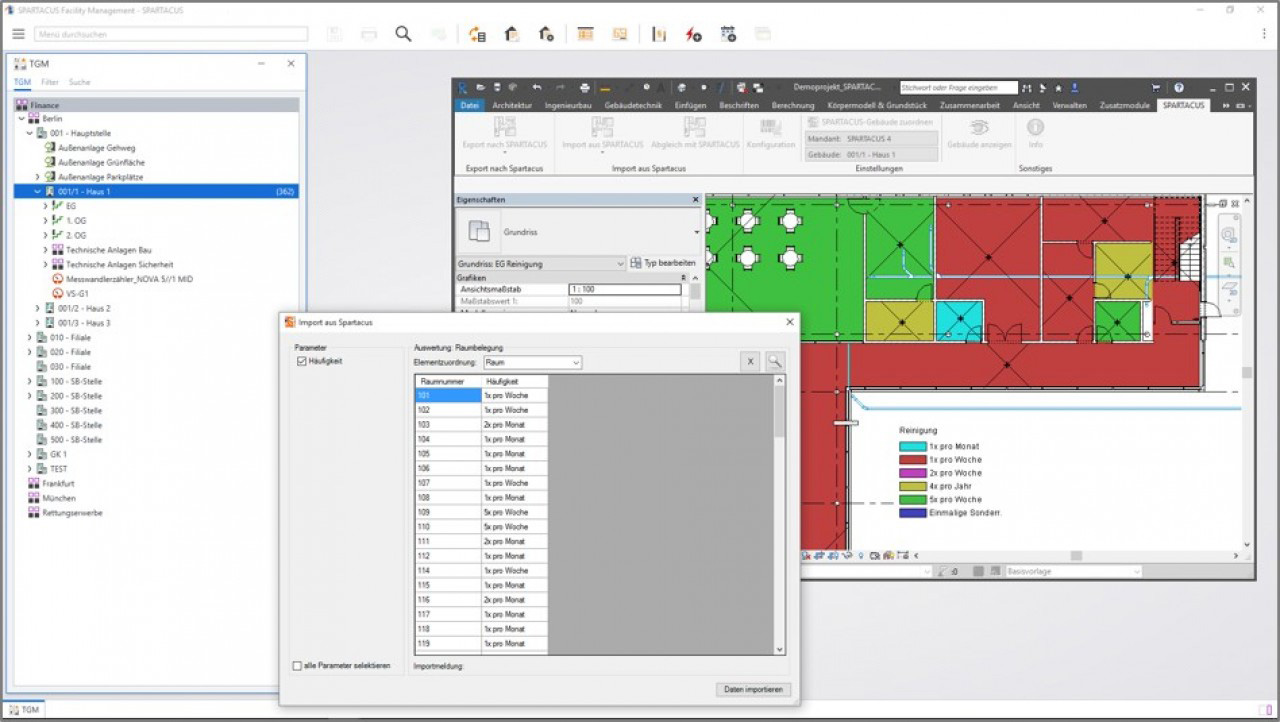Screen dimensions: 1280x722
Task: Click the Abgleich mit SPARTACUS ribbon icon
Action: (x=694, y=127)
